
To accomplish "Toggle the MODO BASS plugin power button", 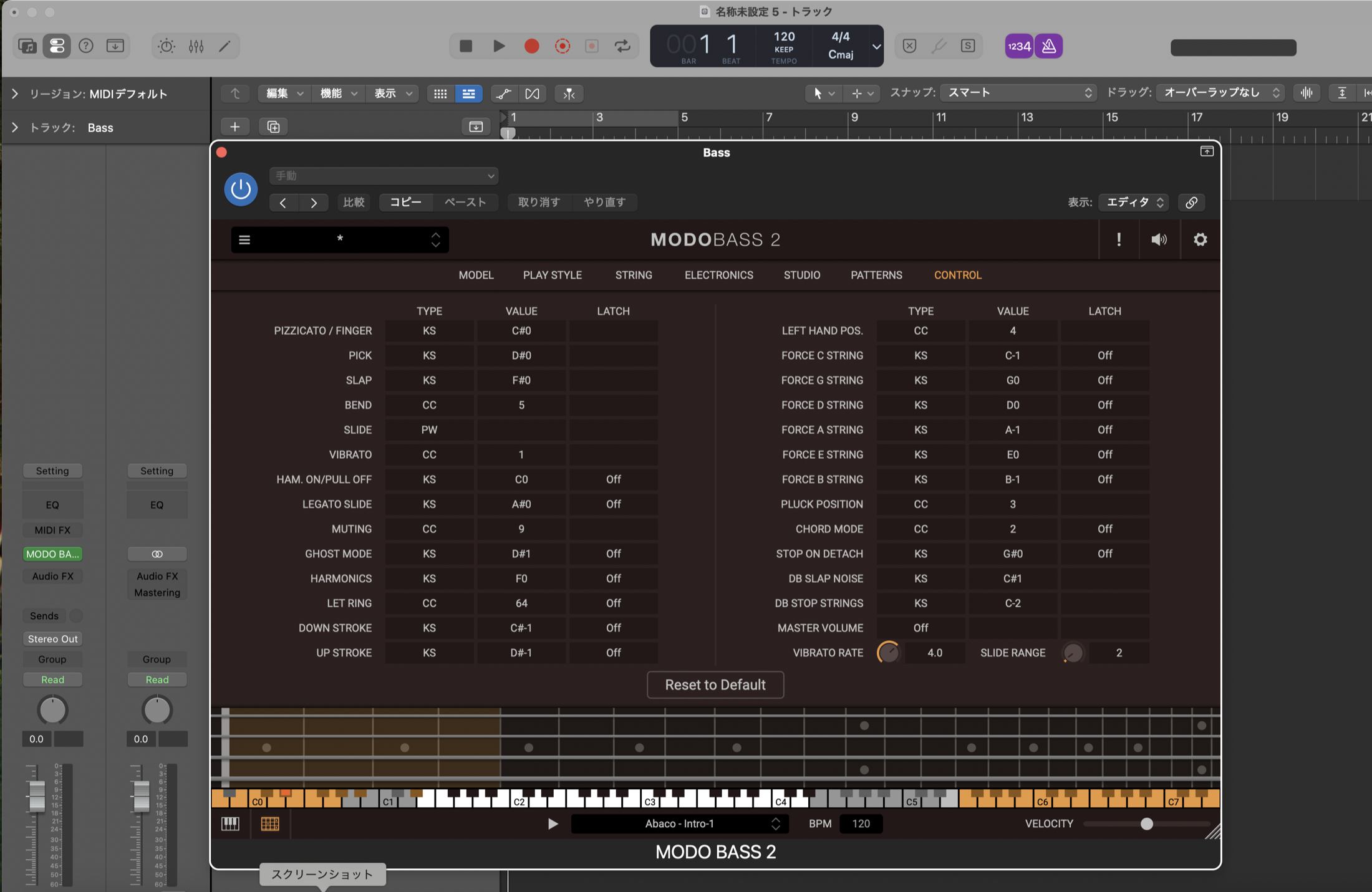I will pyautogui.click(x=241, y=189).
